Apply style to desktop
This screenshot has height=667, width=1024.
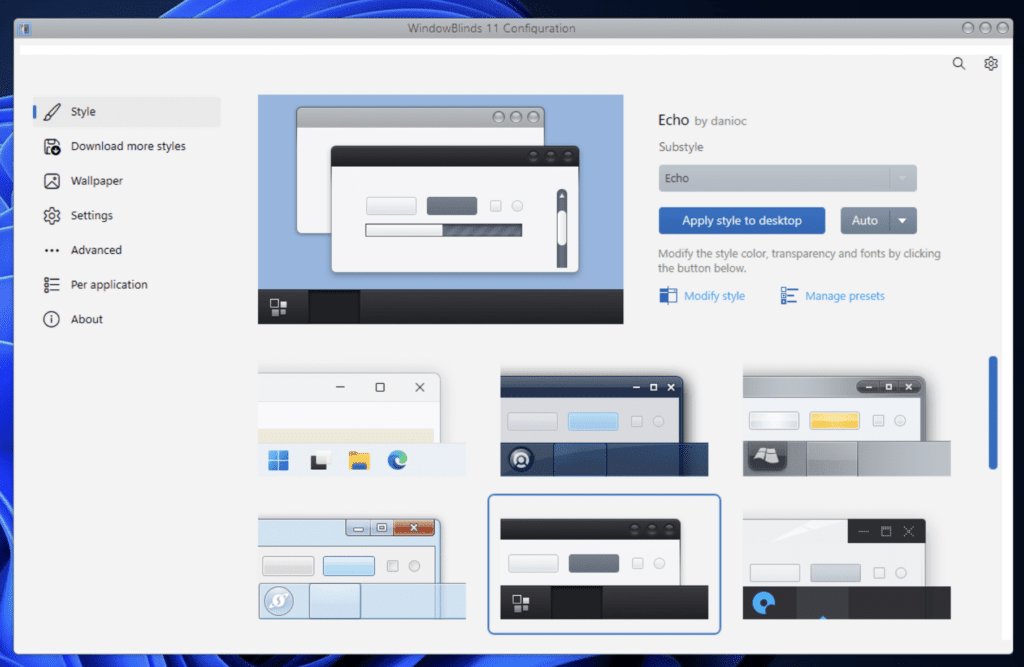point(741,220)
